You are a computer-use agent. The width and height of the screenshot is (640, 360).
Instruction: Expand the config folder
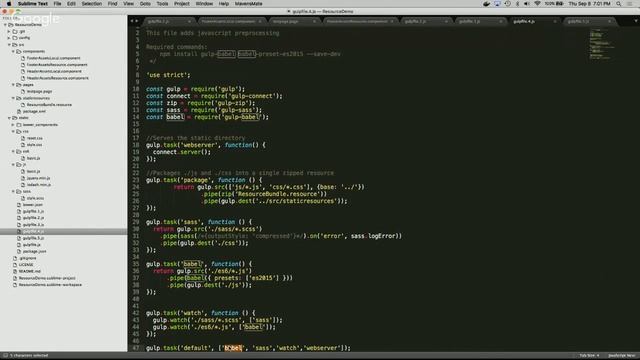point(9,38)
